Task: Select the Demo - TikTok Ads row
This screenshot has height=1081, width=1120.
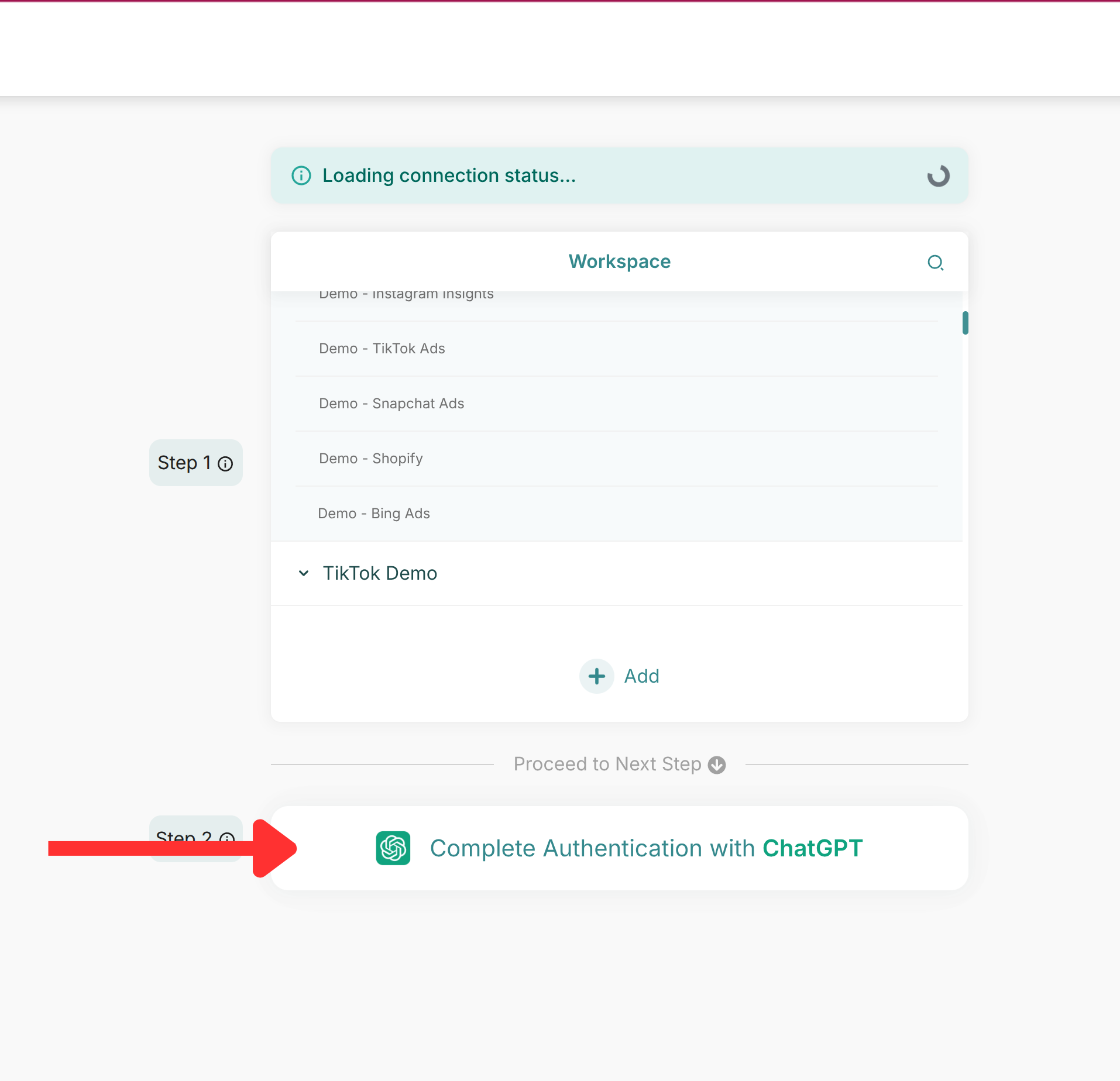Action: pos(617,349)
